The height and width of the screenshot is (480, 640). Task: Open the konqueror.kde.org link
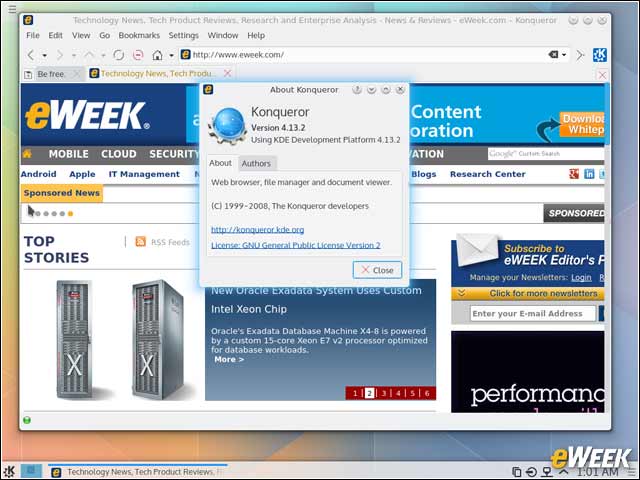point(258,230)
